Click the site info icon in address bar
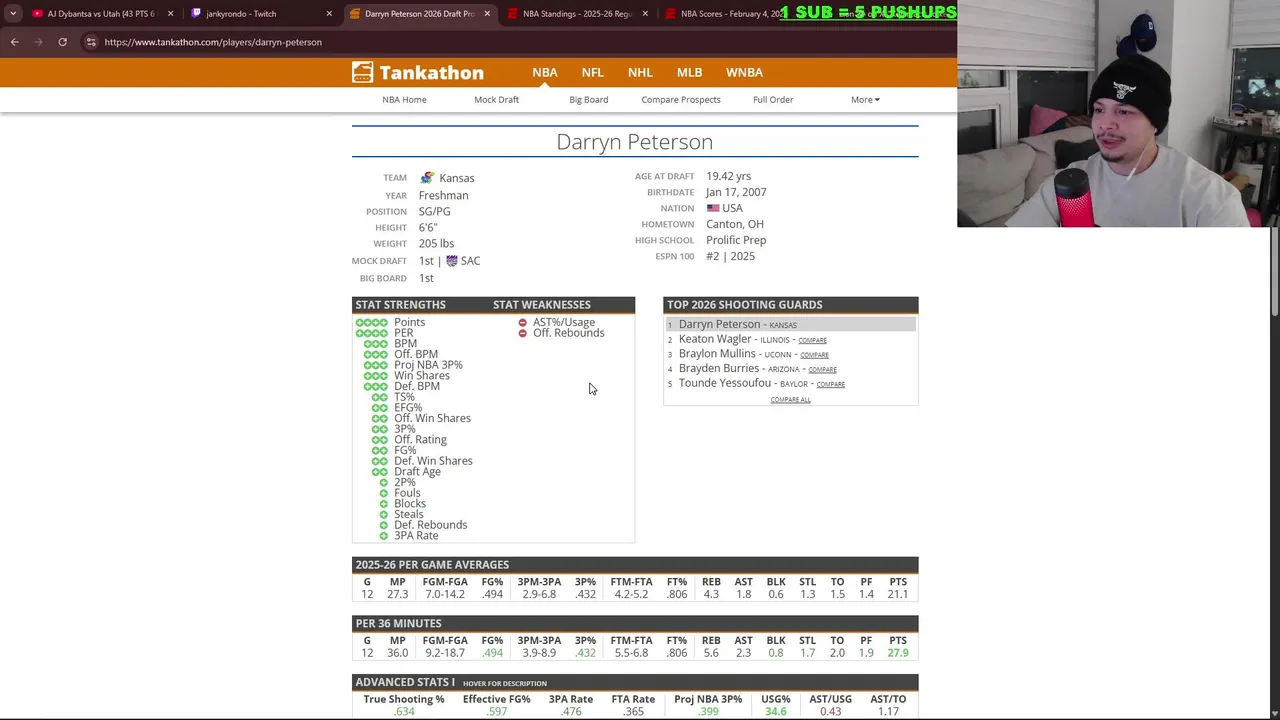This screenshot has height=720, width=1280. click(91, 42)
